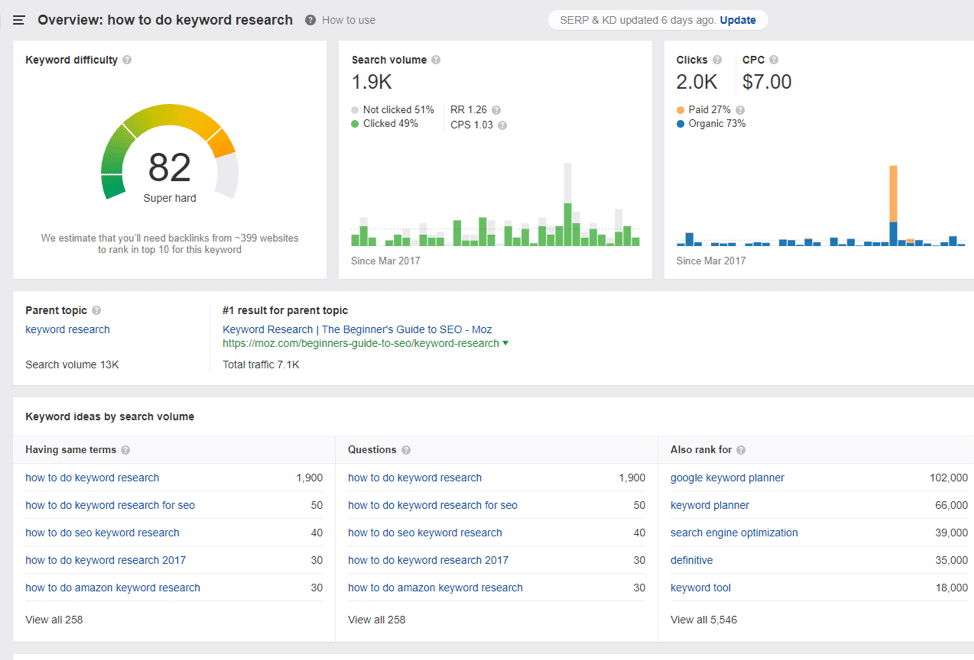Click help icon beside CPC
This screenshot has width=974, height=660.
tap(773, 60)
